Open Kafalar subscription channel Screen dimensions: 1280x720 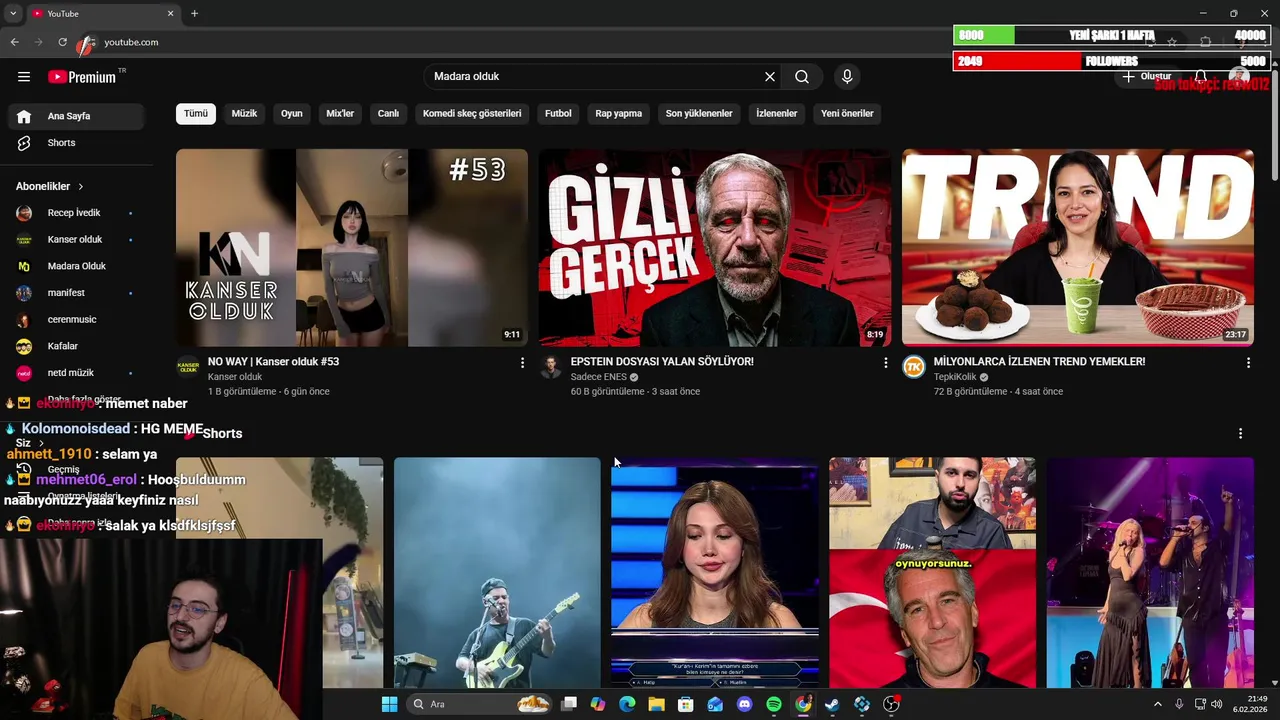click(76, 346)
